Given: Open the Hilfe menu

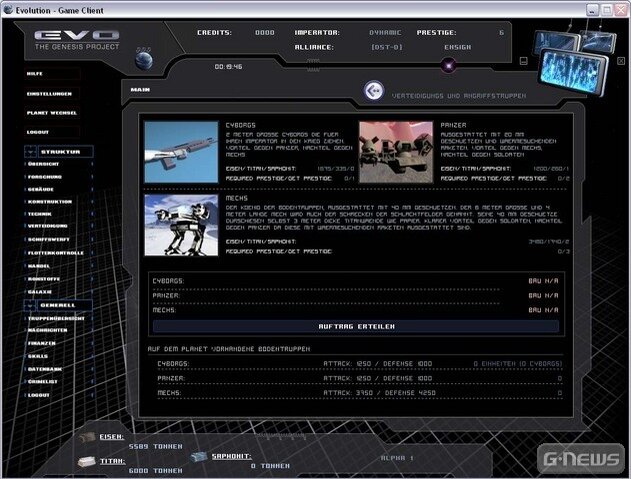Looking at the screenshot, I should point(52,74).
